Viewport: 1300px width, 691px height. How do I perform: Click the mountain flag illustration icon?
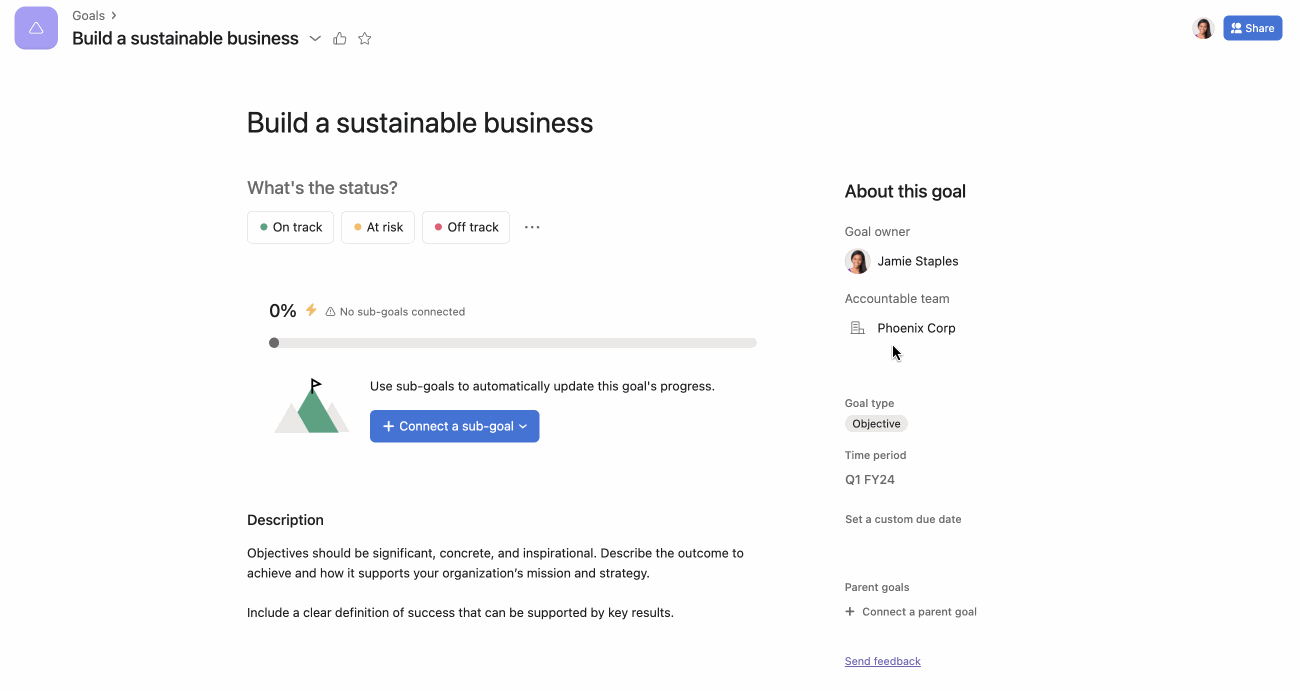point(310,404)
